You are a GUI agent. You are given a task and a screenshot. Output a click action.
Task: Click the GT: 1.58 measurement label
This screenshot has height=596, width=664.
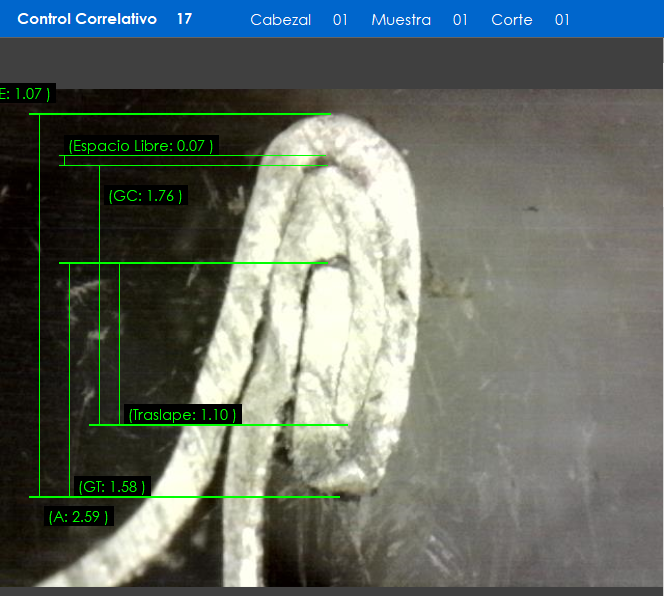(x=112, y=487)
